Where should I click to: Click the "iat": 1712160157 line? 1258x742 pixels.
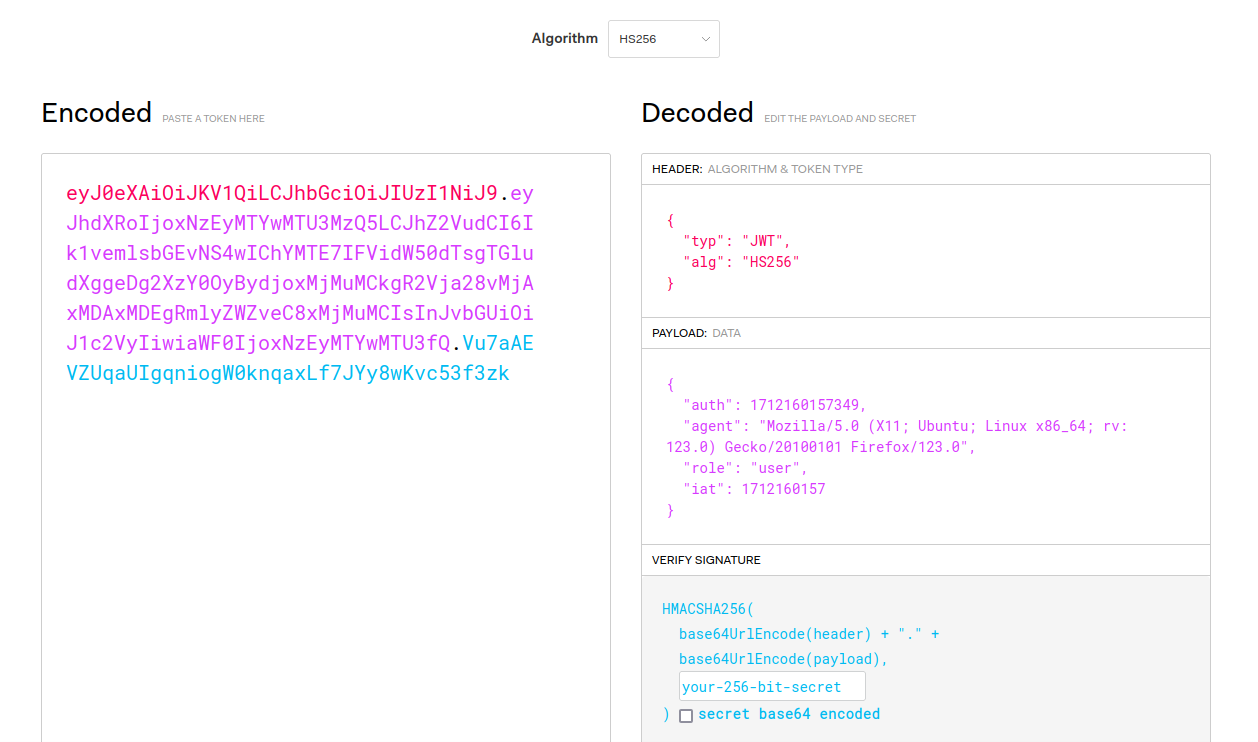pyautogui.click(x=754, y=489)
